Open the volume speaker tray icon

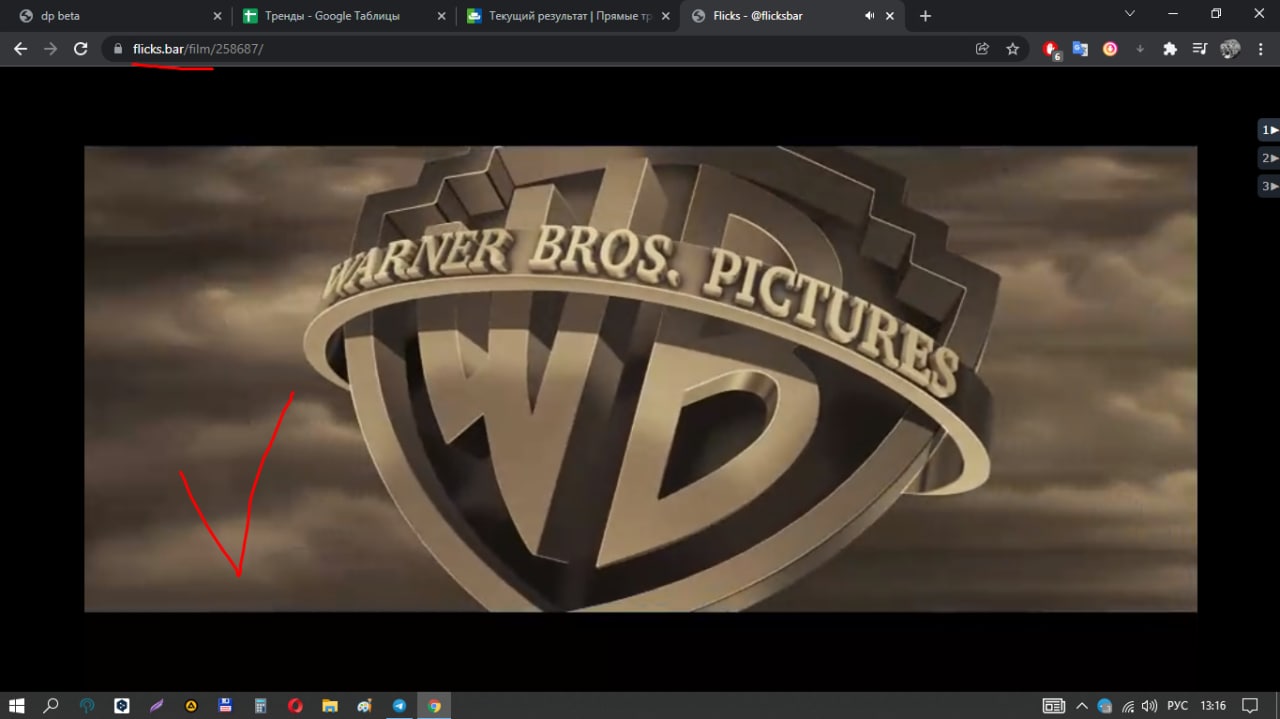(1149, 705)
